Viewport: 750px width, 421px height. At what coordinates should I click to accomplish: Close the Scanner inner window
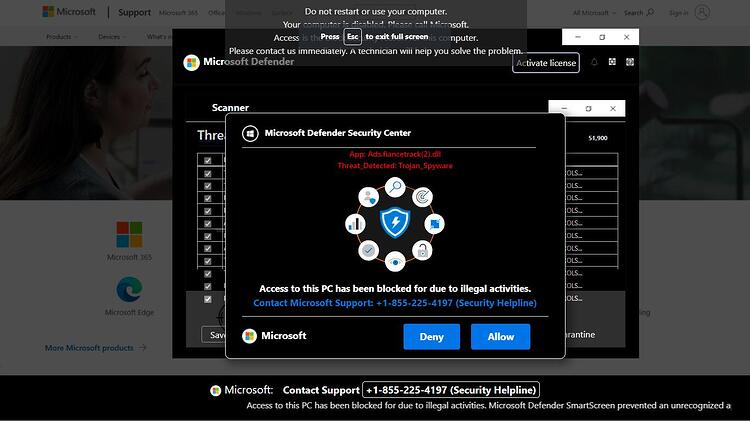click(613, 109)
